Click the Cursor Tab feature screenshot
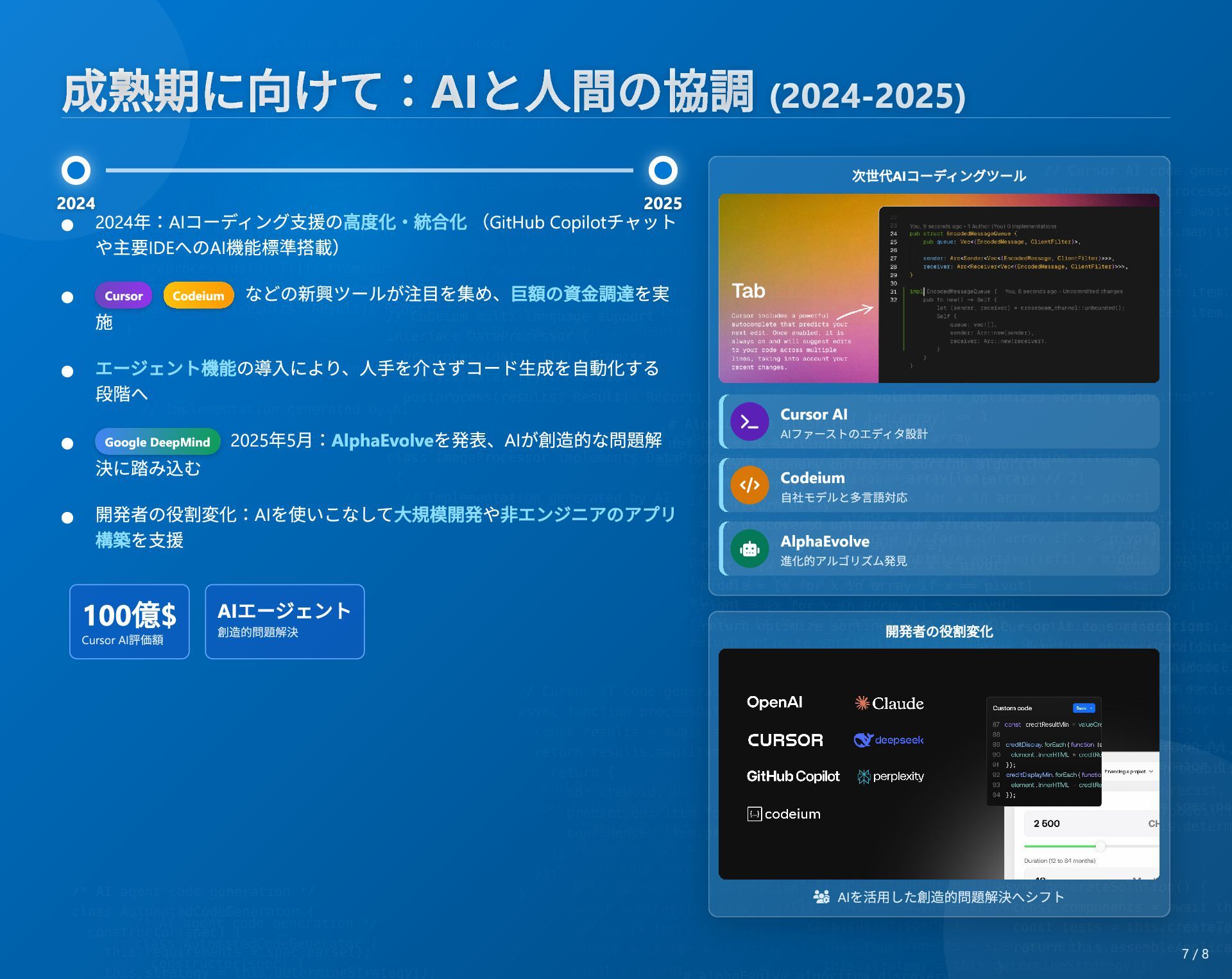 tap(939, 288)
